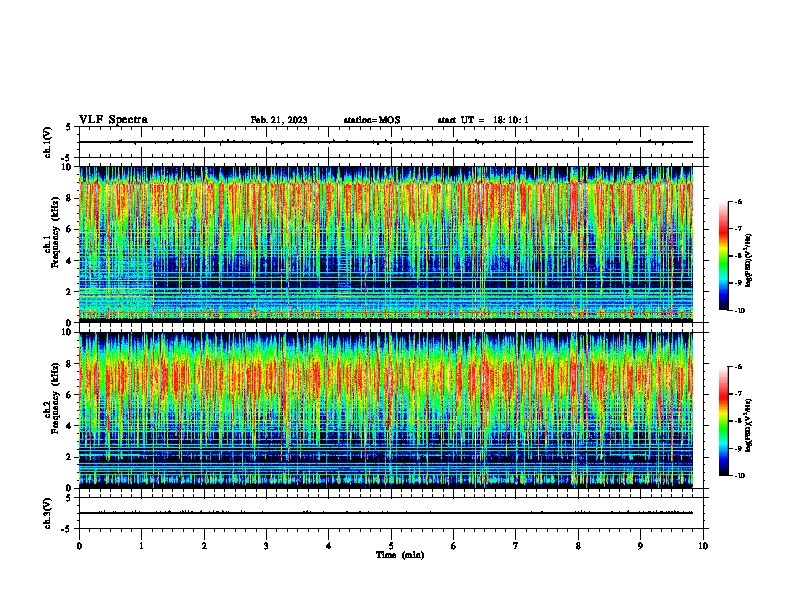Click the ch.2 color bar '-6' label
This screenshot has height=612, width=792.
pyautogui.click(x=739, y=367)
